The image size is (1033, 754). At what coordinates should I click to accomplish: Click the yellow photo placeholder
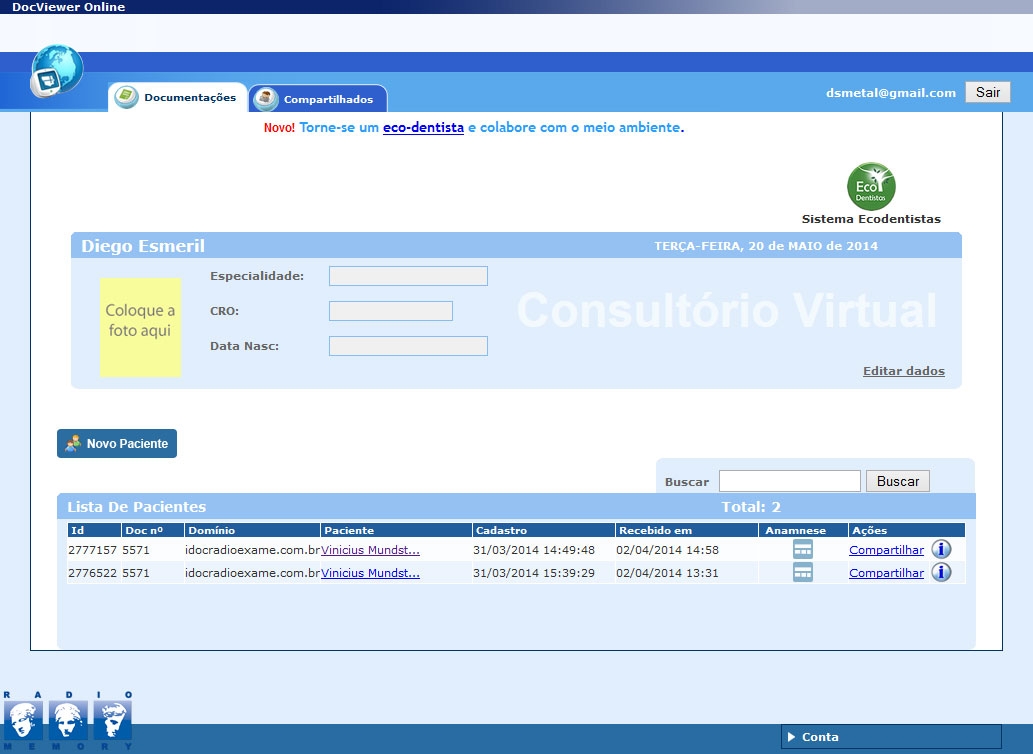click(140, 327)
